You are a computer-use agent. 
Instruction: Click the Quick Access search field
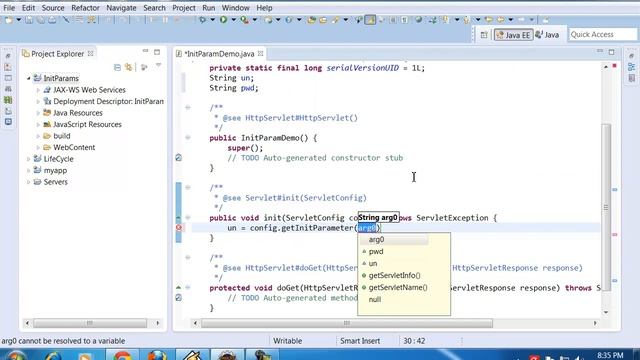[x=602, y=35]
